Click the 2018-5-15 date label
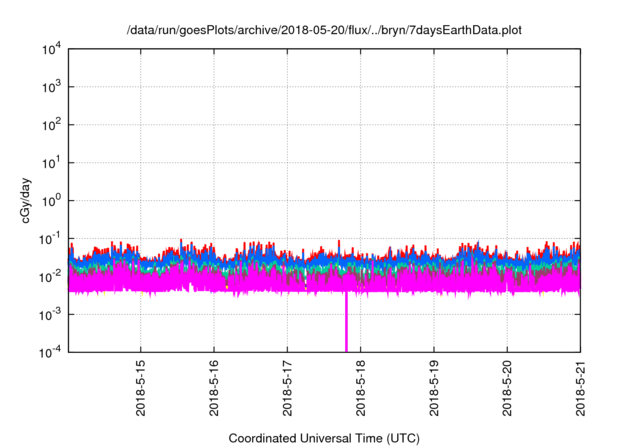This screenshot has width=640, height=448. click(x=140, y=388)
